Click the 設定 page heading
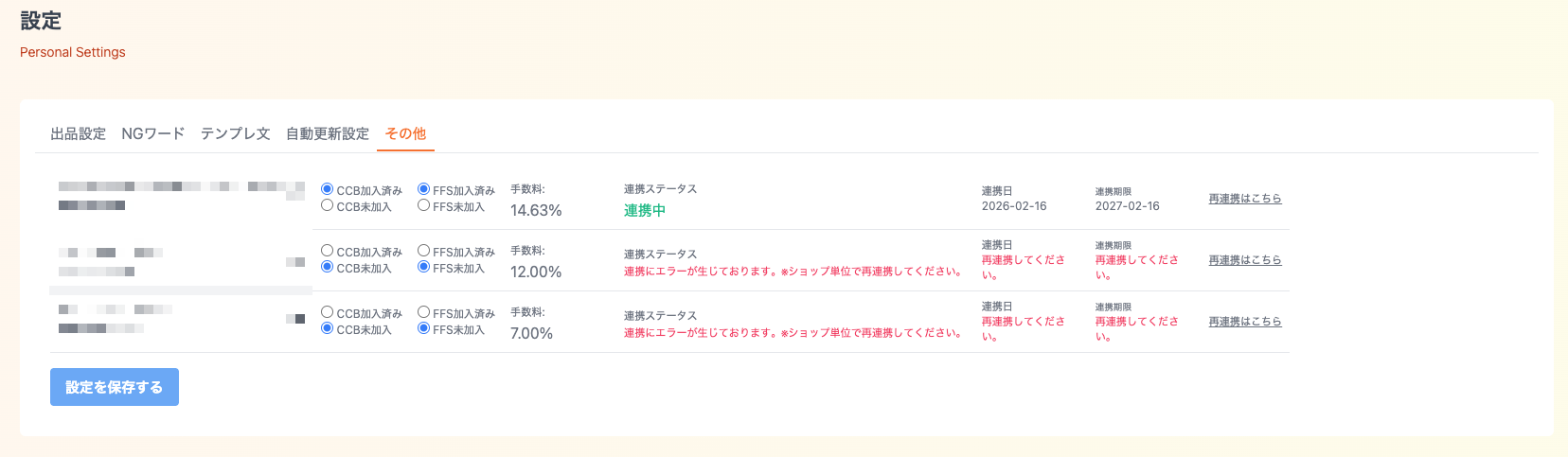The height and width of the screenshot is (457, 1568). 41,21
